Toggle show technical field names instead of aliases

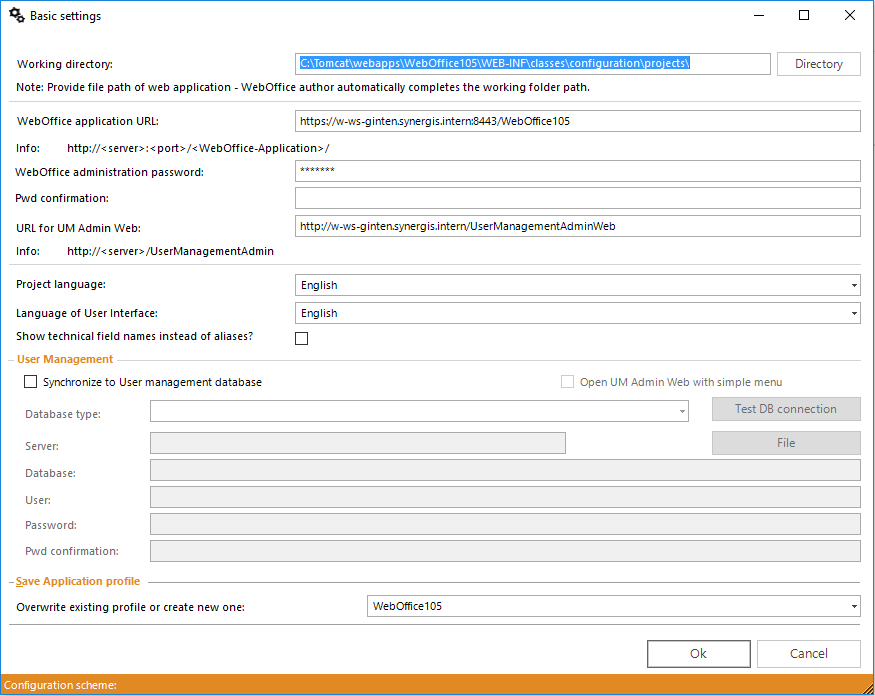pyautogui.click(x=301, y=337)
